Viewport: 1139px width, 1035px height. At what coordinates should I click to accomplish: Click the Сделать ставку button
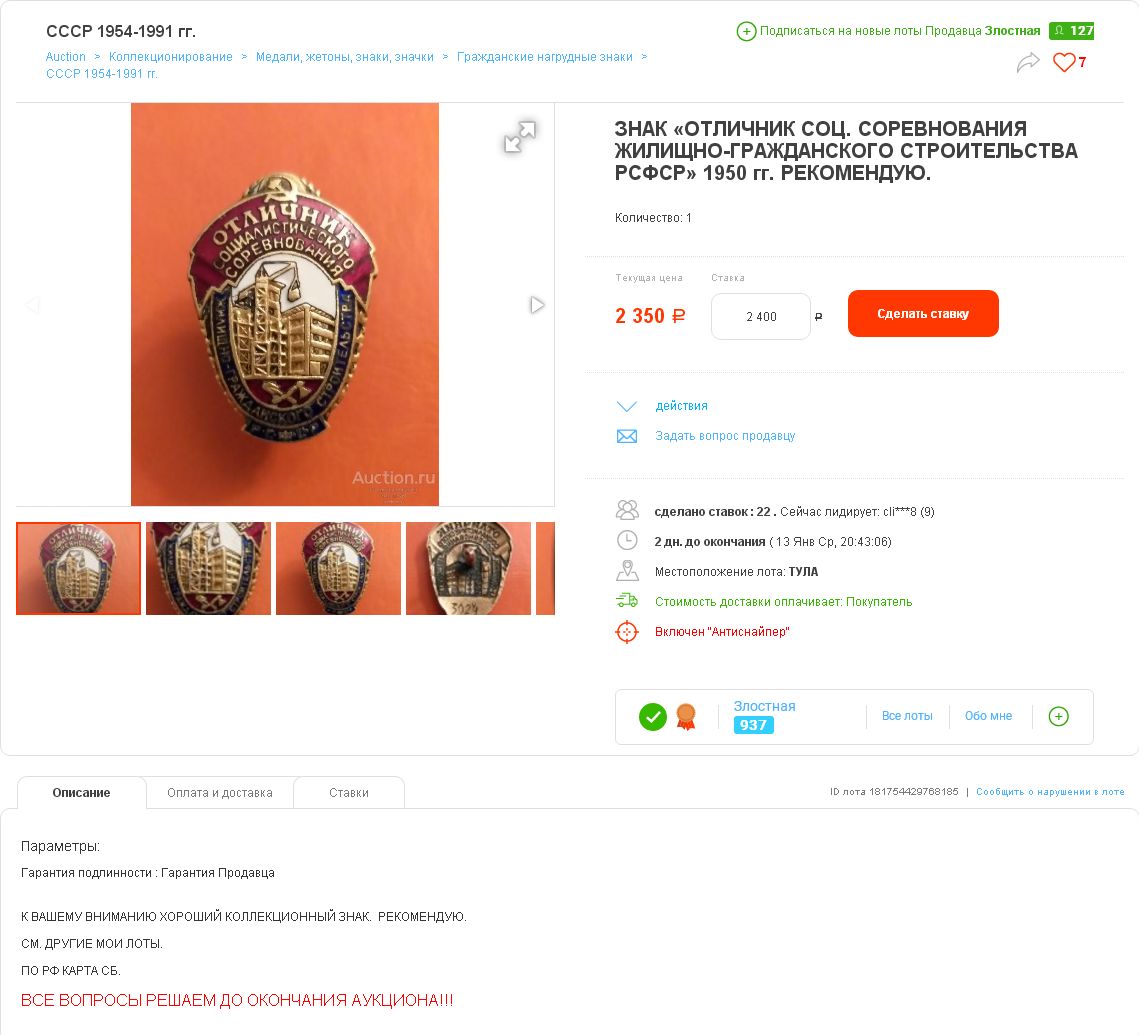(923, 314)
